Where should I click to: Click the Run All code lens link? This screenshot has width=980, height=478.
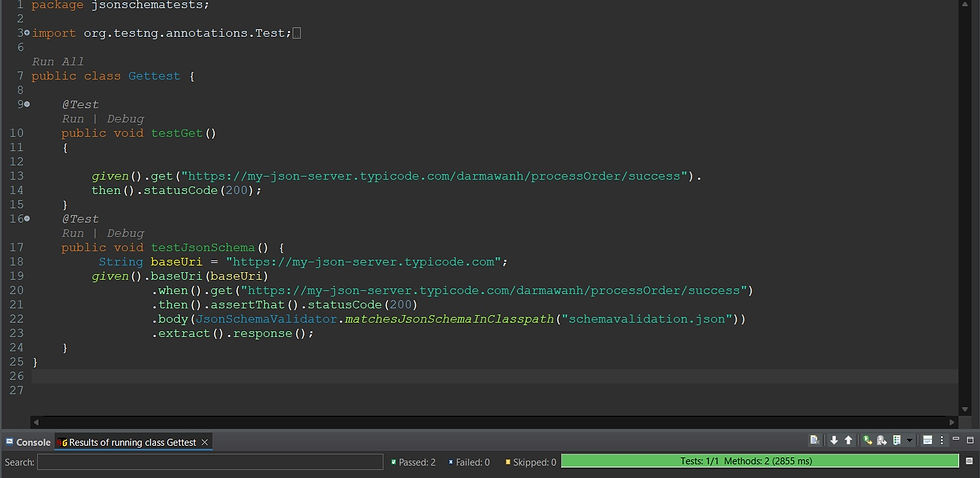(x=58, y=61)
